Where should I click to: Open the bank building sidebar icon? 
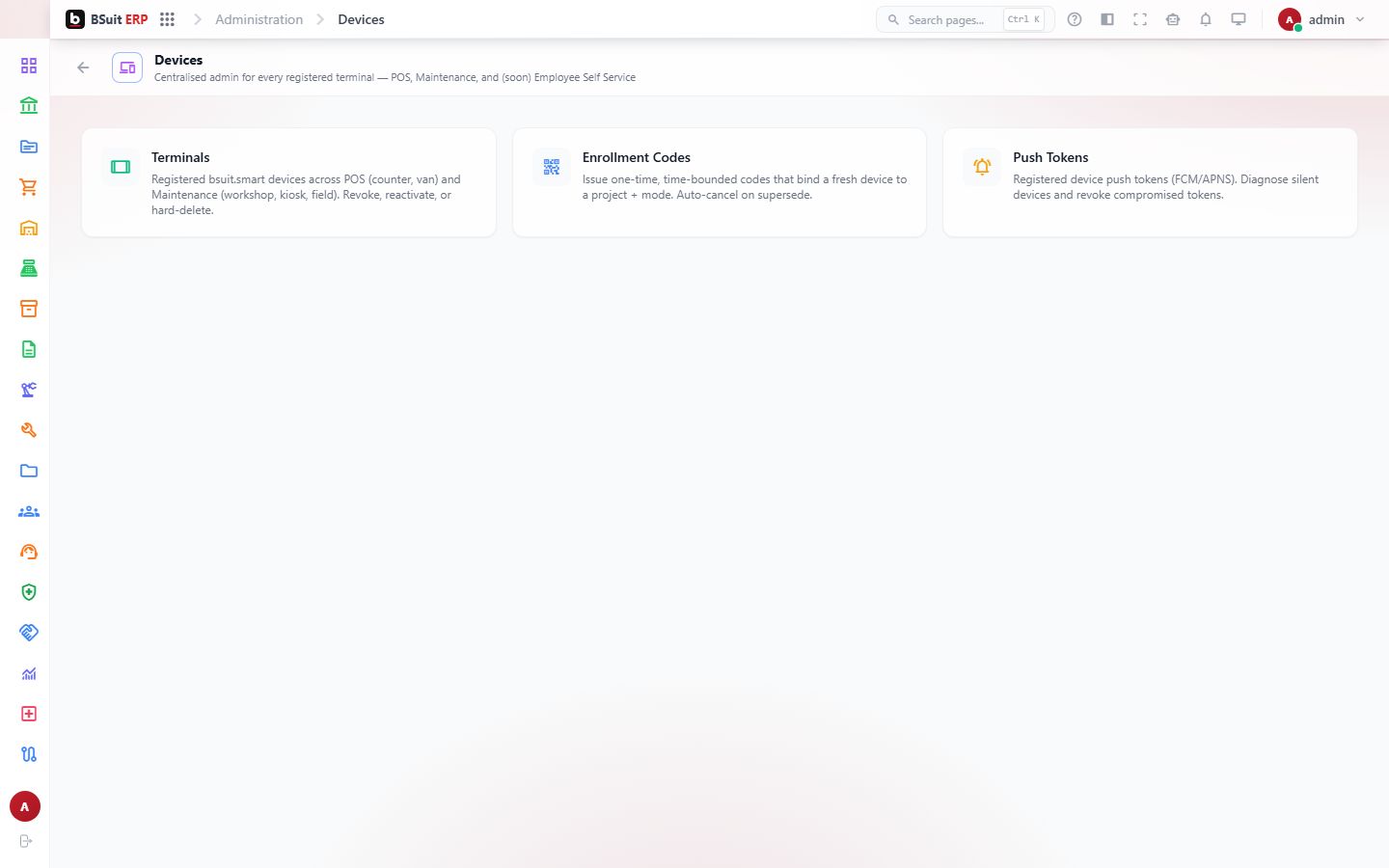click(29, 106)
